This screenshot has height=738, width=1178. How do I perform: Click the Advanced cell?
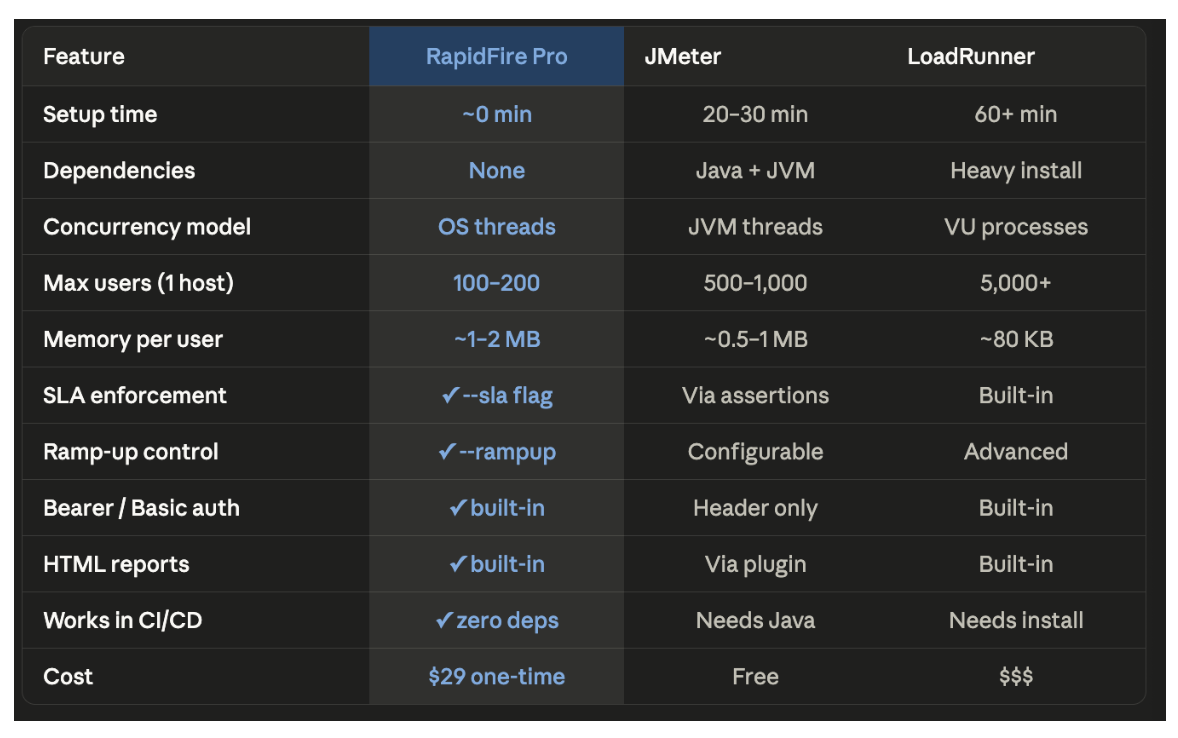(1016, 452)
